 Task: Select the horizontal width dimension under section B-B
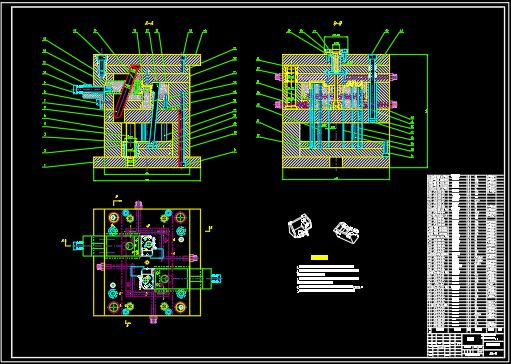[x=336, y=179]
